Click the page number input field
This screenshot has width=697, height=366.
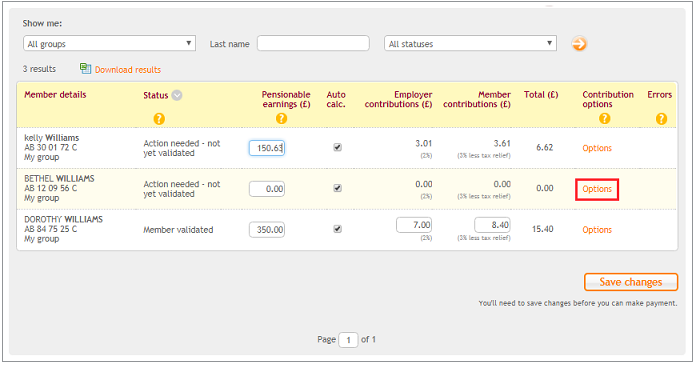(348, 340)
